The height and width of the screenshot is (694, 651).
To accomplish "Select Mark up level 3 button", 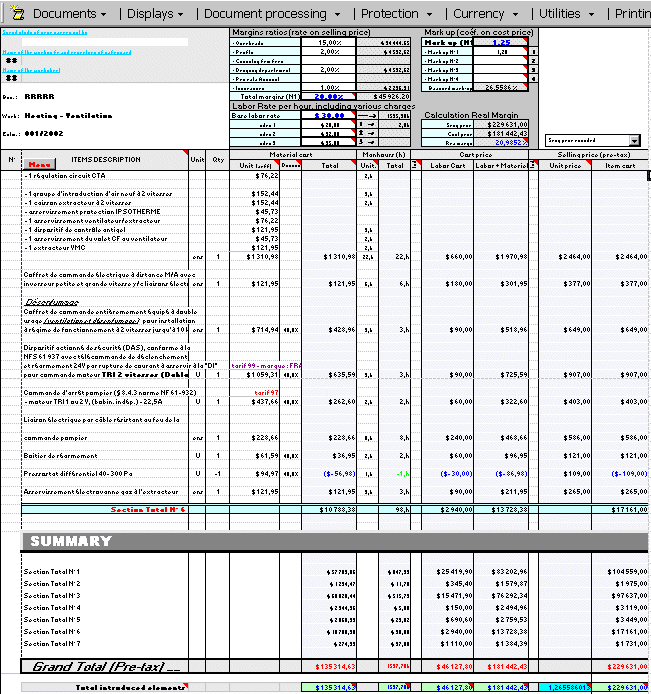I will click(x=534, y=70).
